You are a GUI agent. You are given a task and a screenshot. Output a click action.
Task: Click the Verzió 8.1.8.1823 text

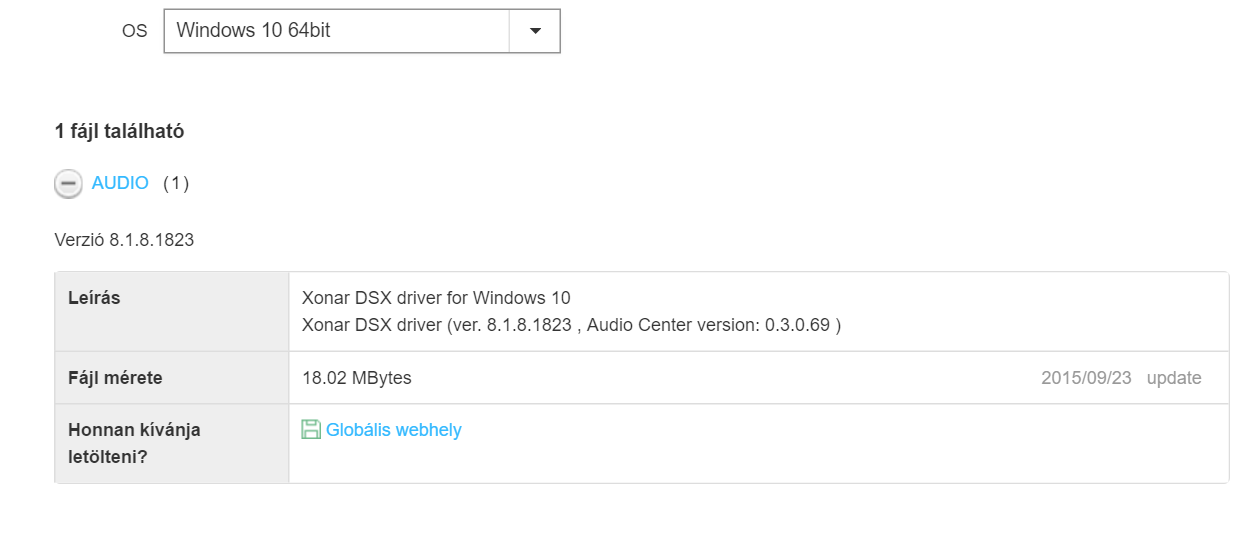tap(124, 240)
